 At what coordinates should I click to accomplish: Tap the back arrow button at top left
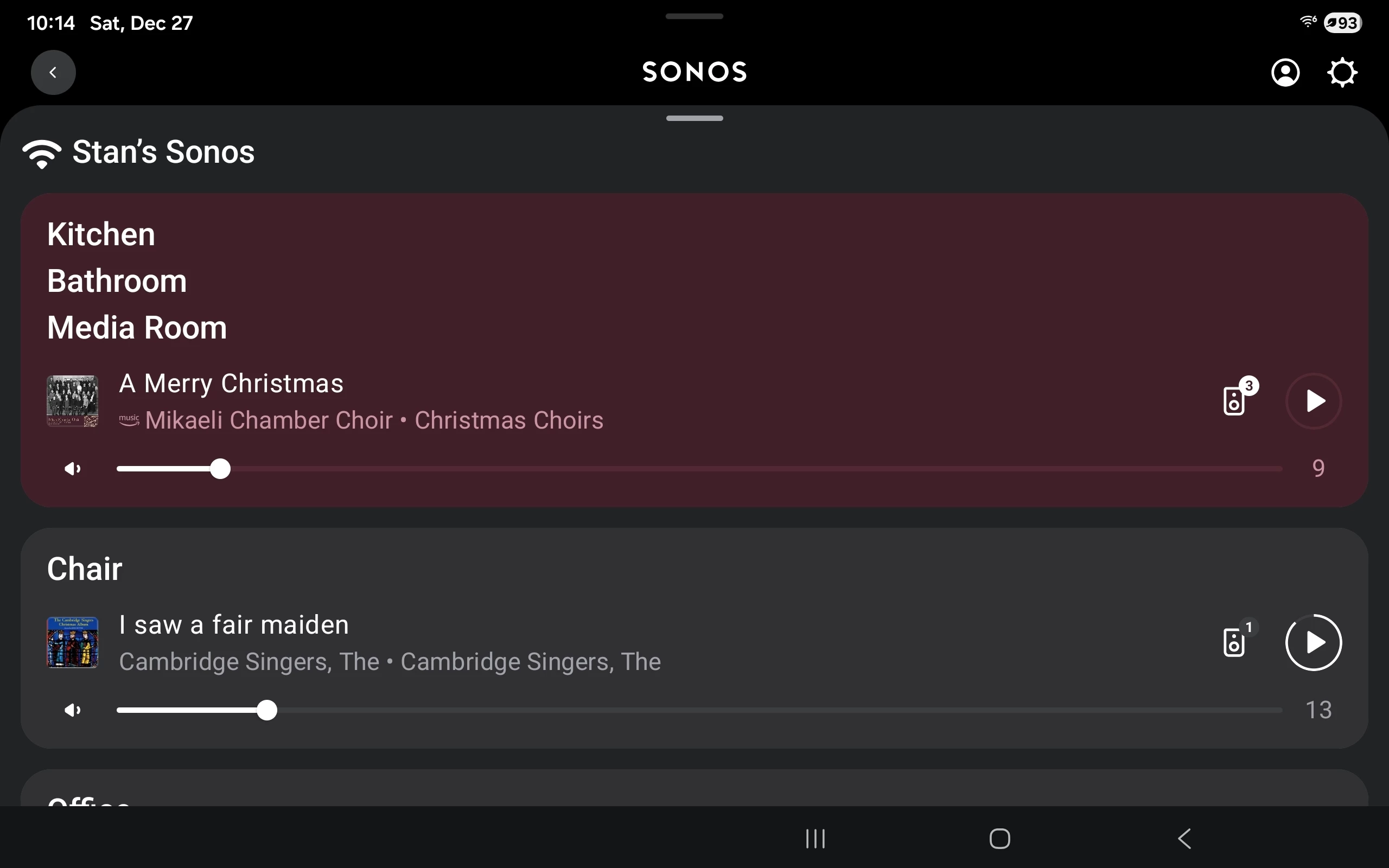point(53,72)
